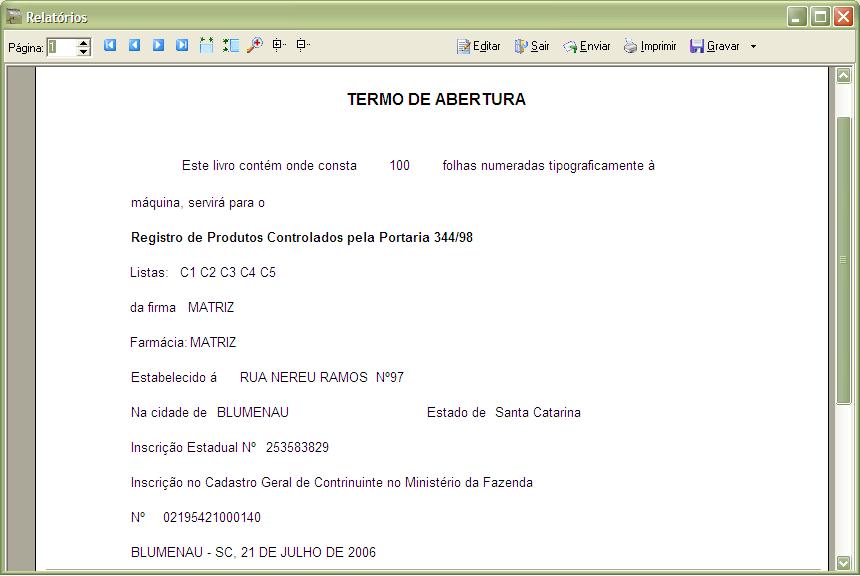The height and width of the screenshot is (576, 860).
Task: Click the vertical scrollbar up arrow
Action: click(843, 76)
